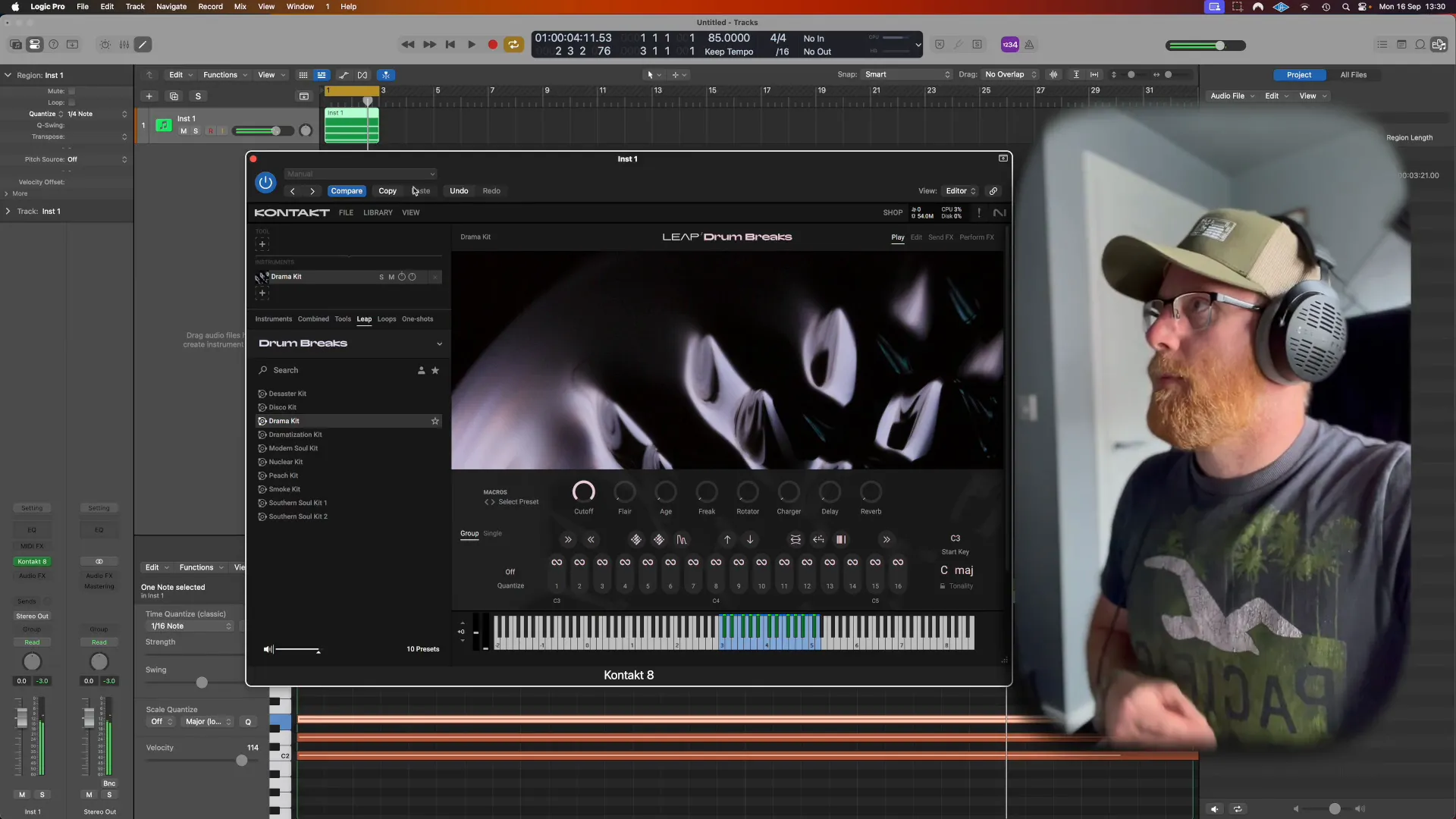This screenshot has height=819, width=1456.
Task: Add a tool with plus icon
Action: pos(262,244)
